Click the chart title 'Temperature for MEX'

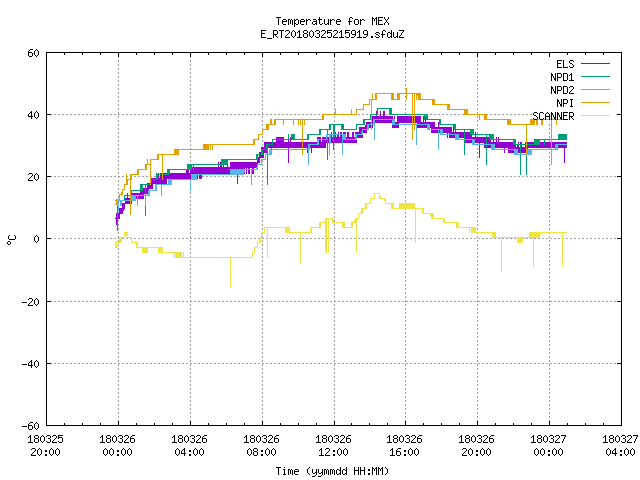pyautogui.click(x=332, y=21)
